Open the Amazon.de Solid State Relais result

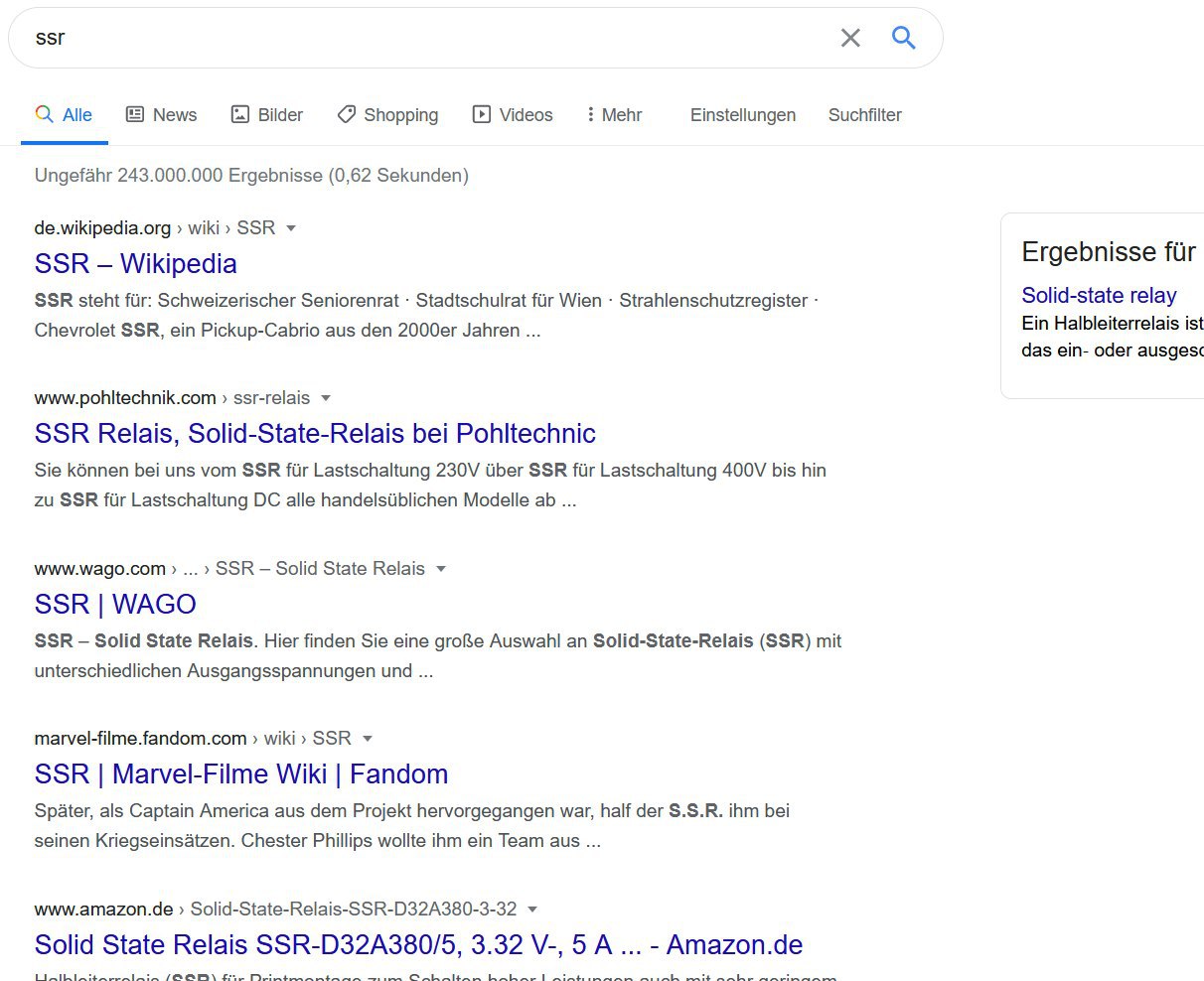(418, 945)
